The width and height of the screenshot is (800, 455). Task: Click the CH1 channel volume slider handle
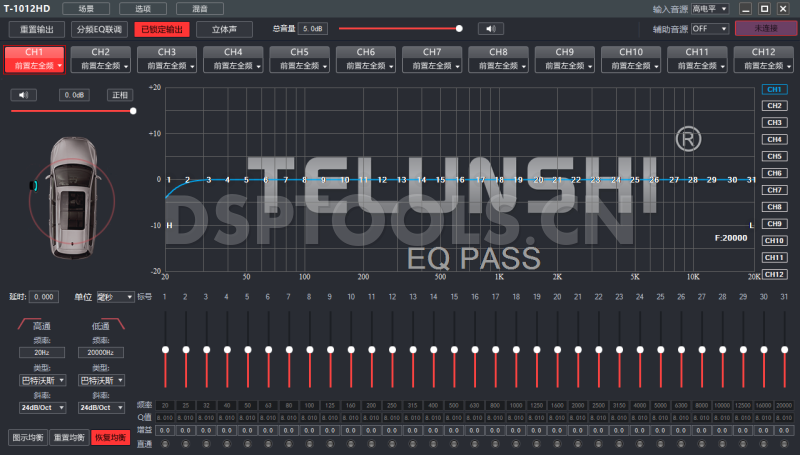pos(133,111)
